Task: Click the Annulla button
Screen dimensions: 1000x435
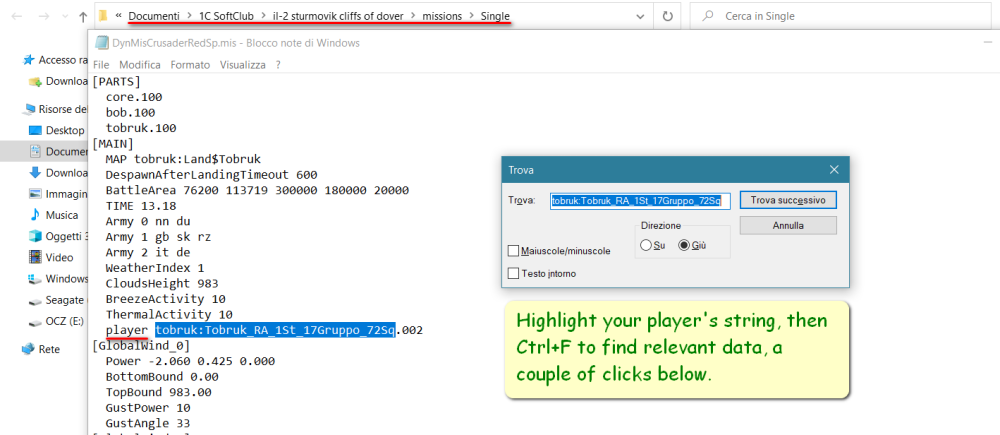Action: tap(788, 225)
